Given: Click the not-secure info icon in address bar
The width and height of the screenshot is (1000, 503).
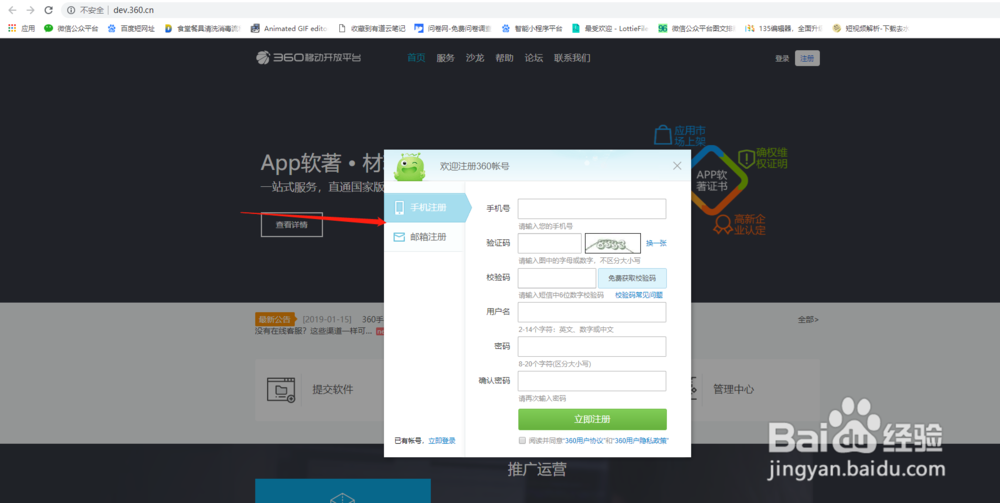Looking at the screenshot, I should [x=71, y=10].
